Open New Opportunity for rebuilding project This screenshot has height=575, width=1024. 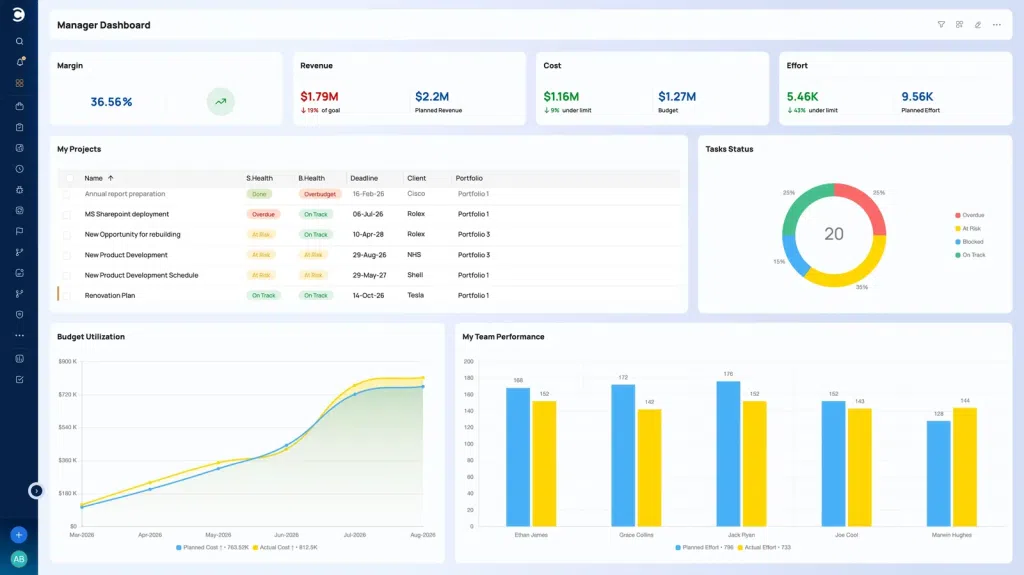(x=133, y=235)
